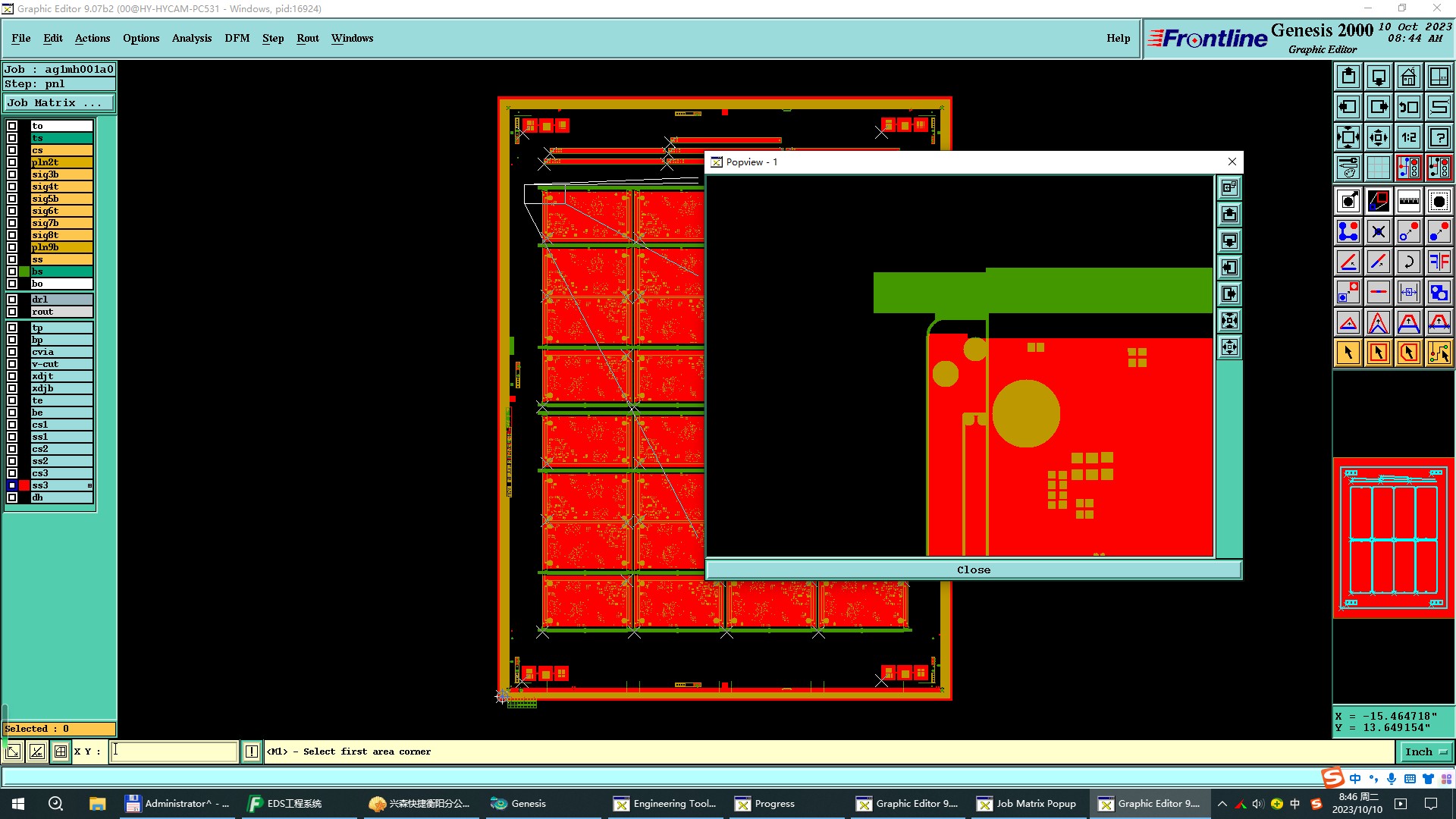Enable display checkbox for drl layer

click(x=12, y=300)
